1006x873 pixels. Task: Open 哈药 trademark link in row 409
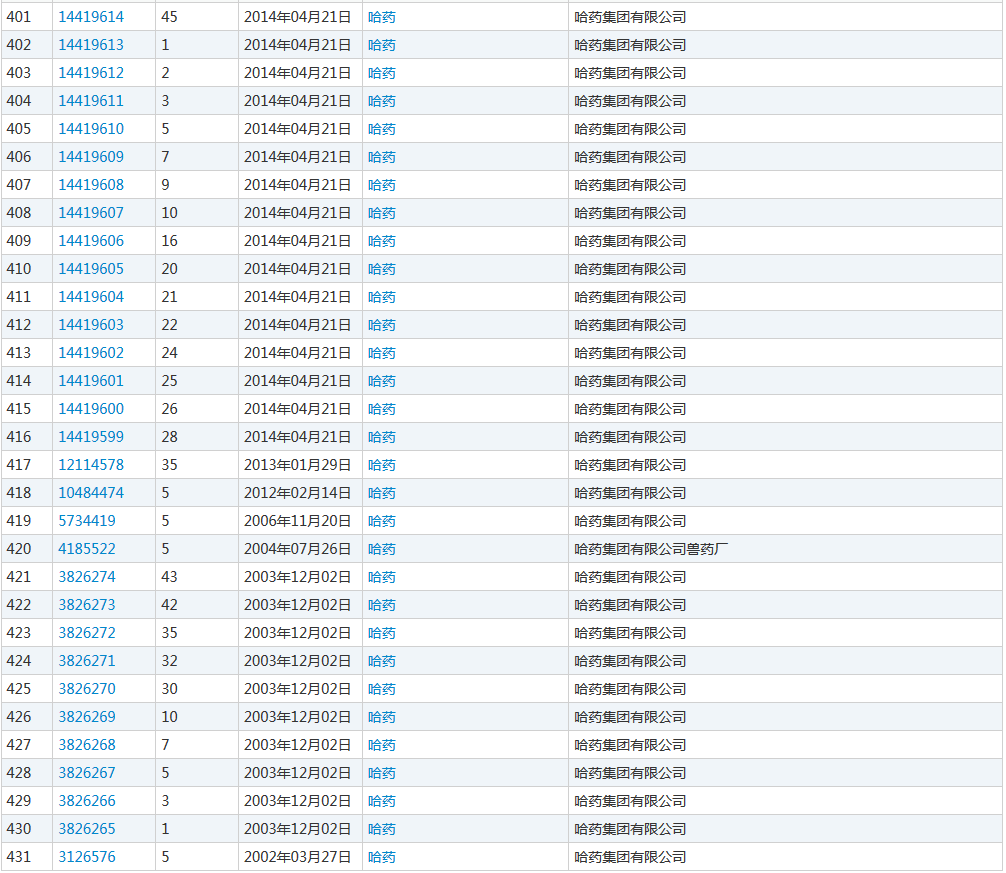click(x=382, y=241)
